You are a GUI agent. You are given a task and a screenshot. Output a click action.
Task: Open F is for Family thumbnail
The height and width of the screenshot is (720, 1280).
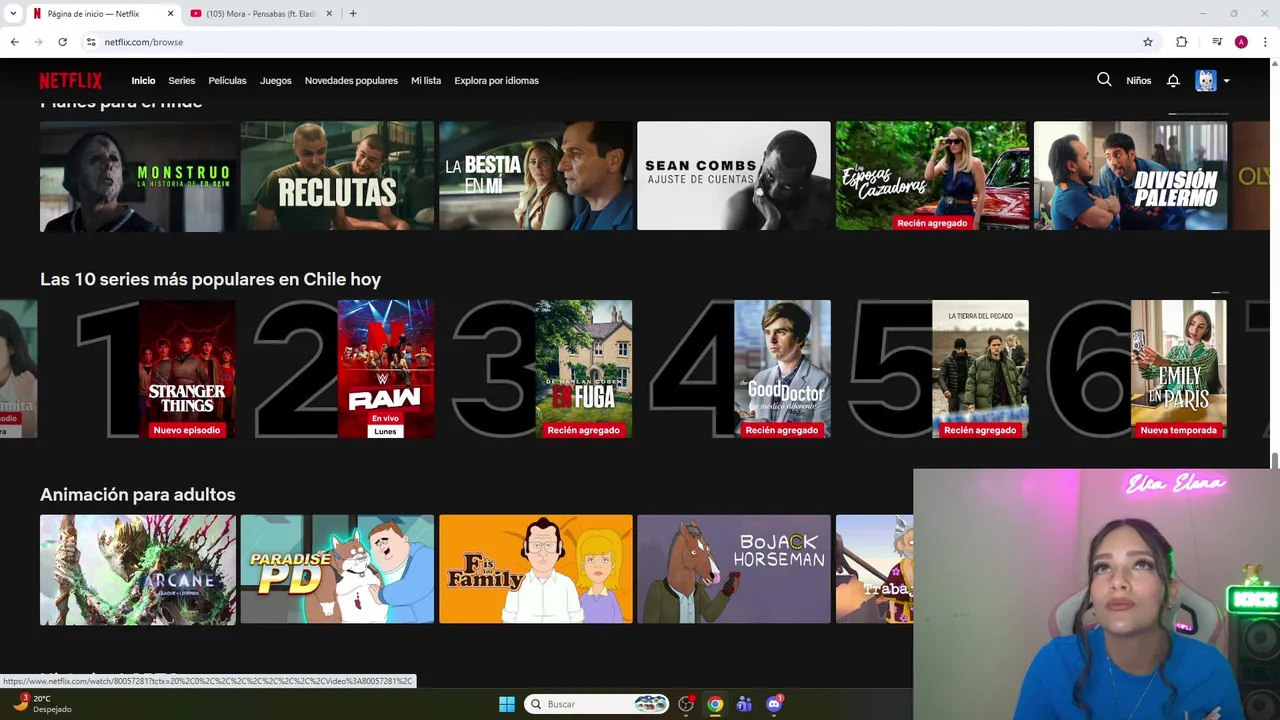[x=536, y=569]
